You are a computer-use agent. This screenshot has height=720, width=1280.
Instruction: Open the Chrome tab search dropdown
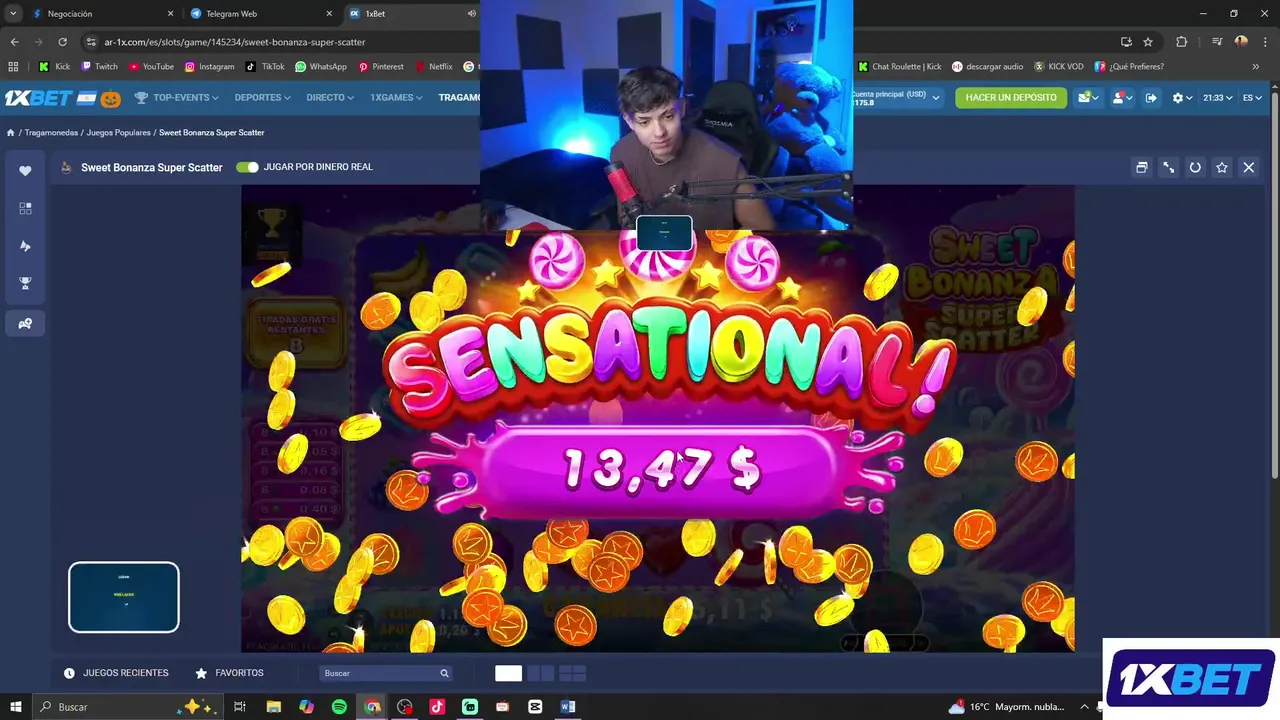13,14
